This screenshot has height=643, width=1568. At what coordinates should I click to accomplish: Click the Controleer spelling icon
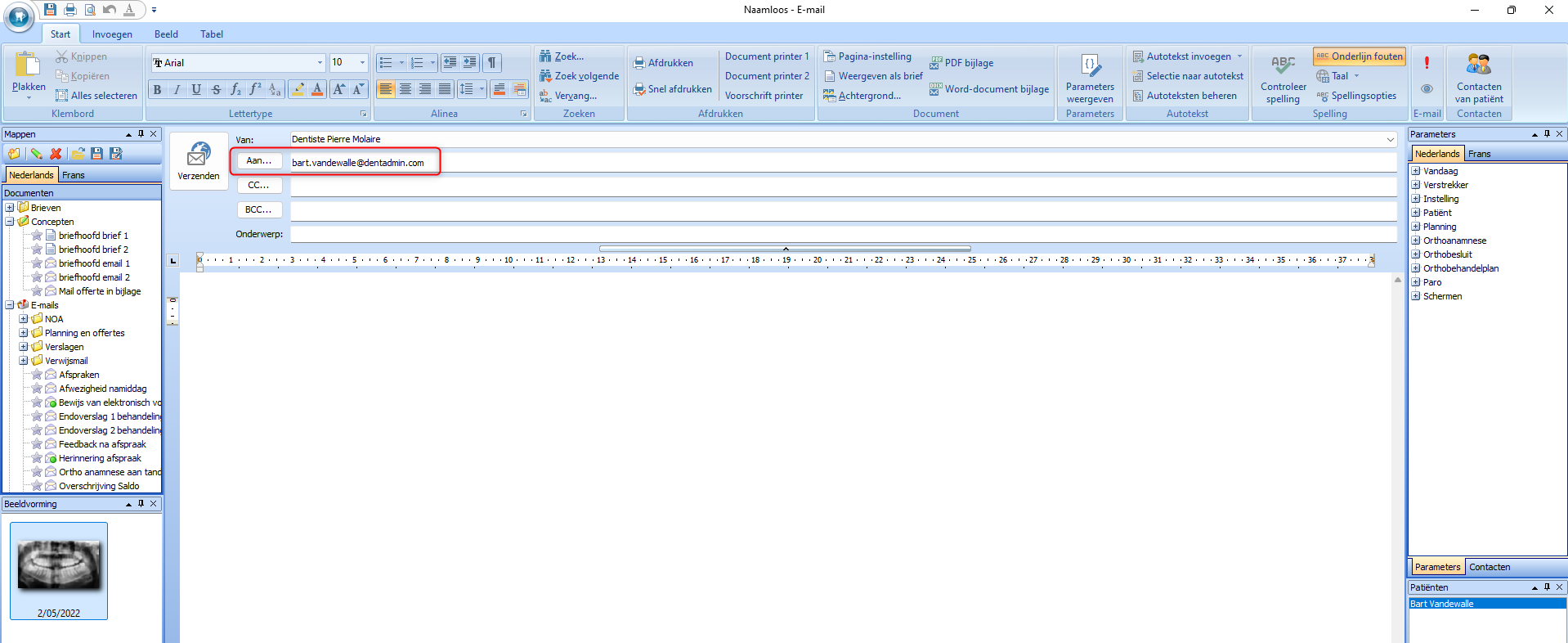[1283, 79]
